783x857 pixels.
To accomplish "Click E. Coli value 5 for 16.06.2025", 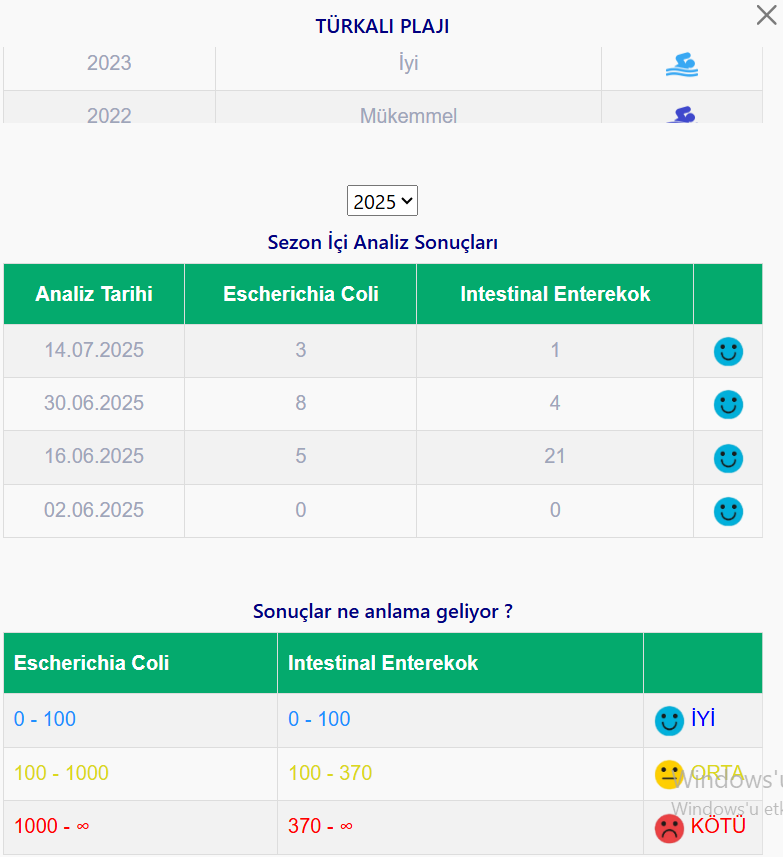I will click(x=301, y=456).
